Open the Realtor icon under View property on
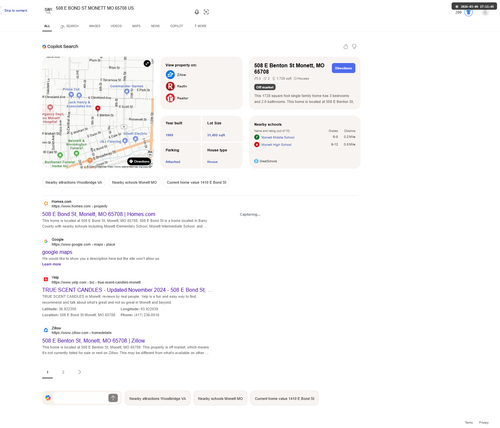 [170, 98]
